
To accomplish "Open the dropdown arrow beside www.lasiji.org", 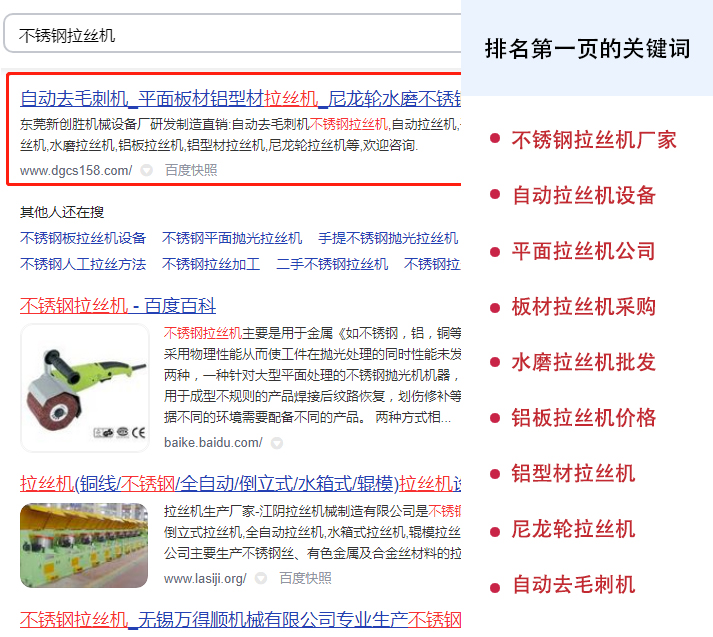I will 261,578.
